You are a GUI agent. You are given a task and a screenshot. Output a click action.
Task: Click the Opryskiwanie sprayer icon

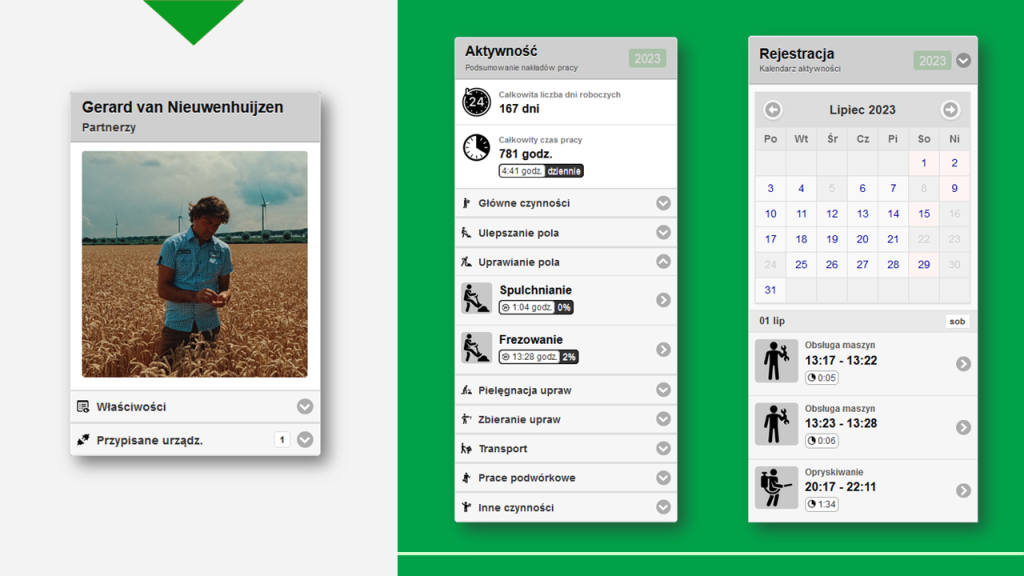[x=776, y=489]
